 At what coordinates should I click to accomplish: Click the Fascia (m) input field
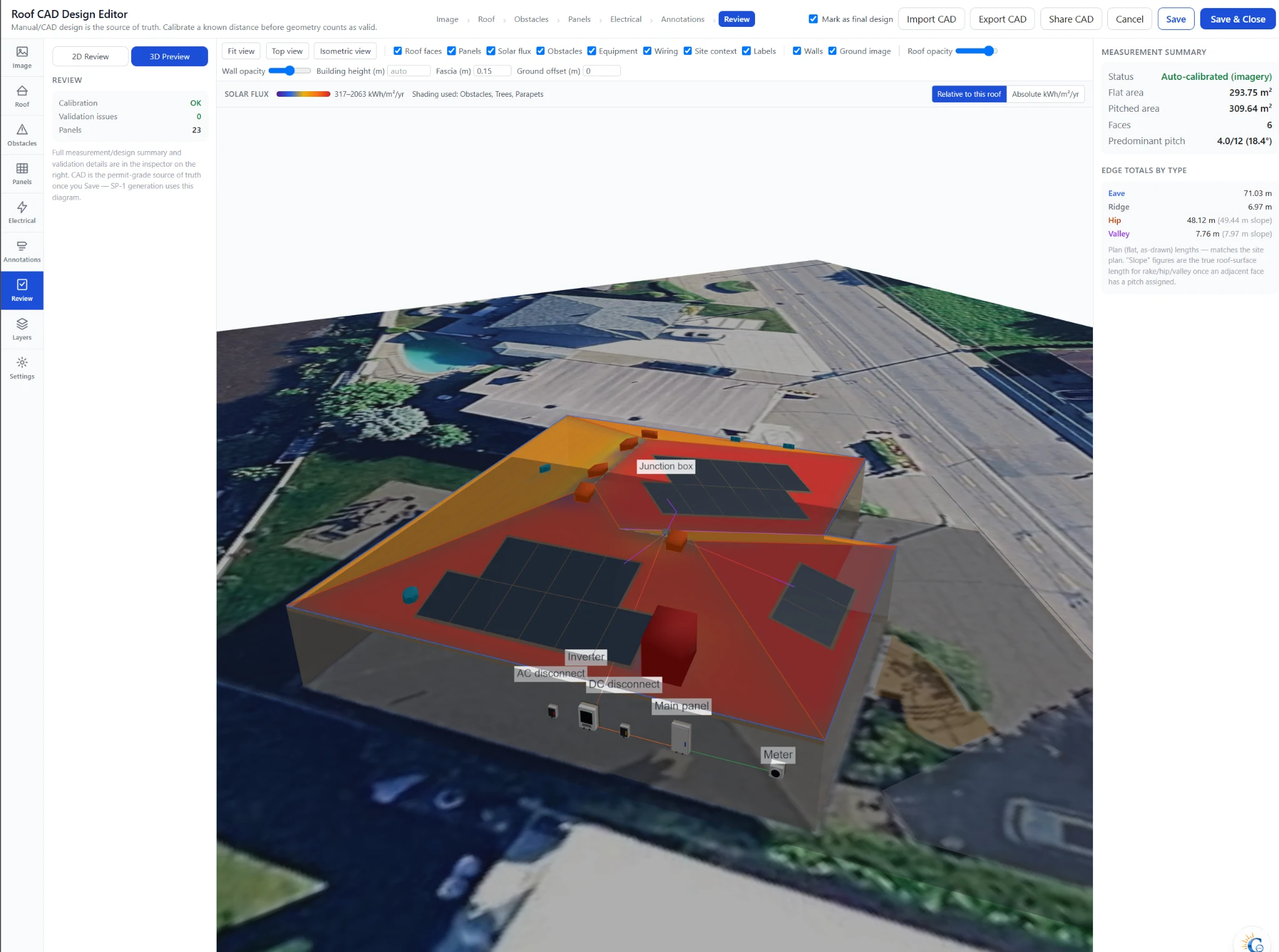click(x=492, y=71)
